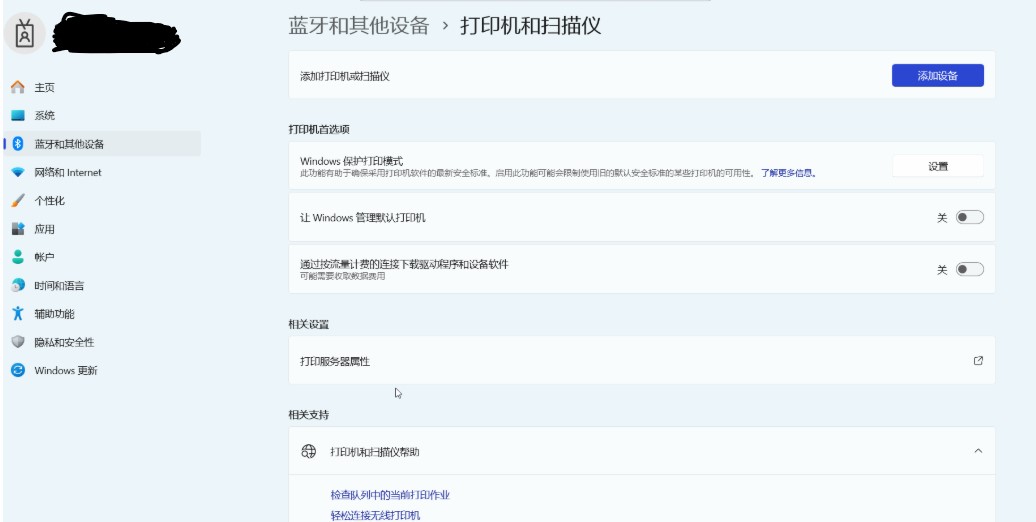Go back via 蓝牙和其他设备 breadcrumb
Screen dimensions: 1036x522
359,26
